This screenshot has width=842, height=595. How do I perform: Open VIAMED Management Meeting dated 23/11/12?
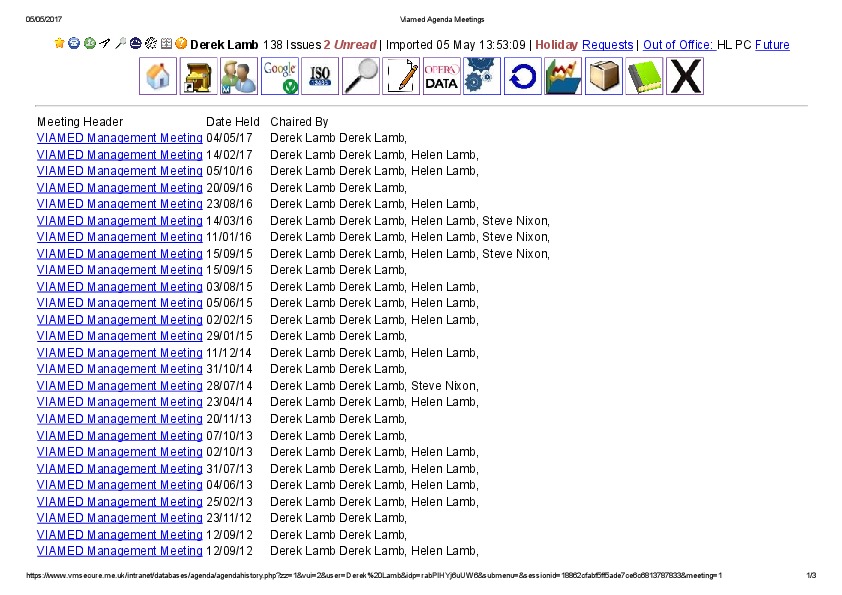[x=119, y=518]
